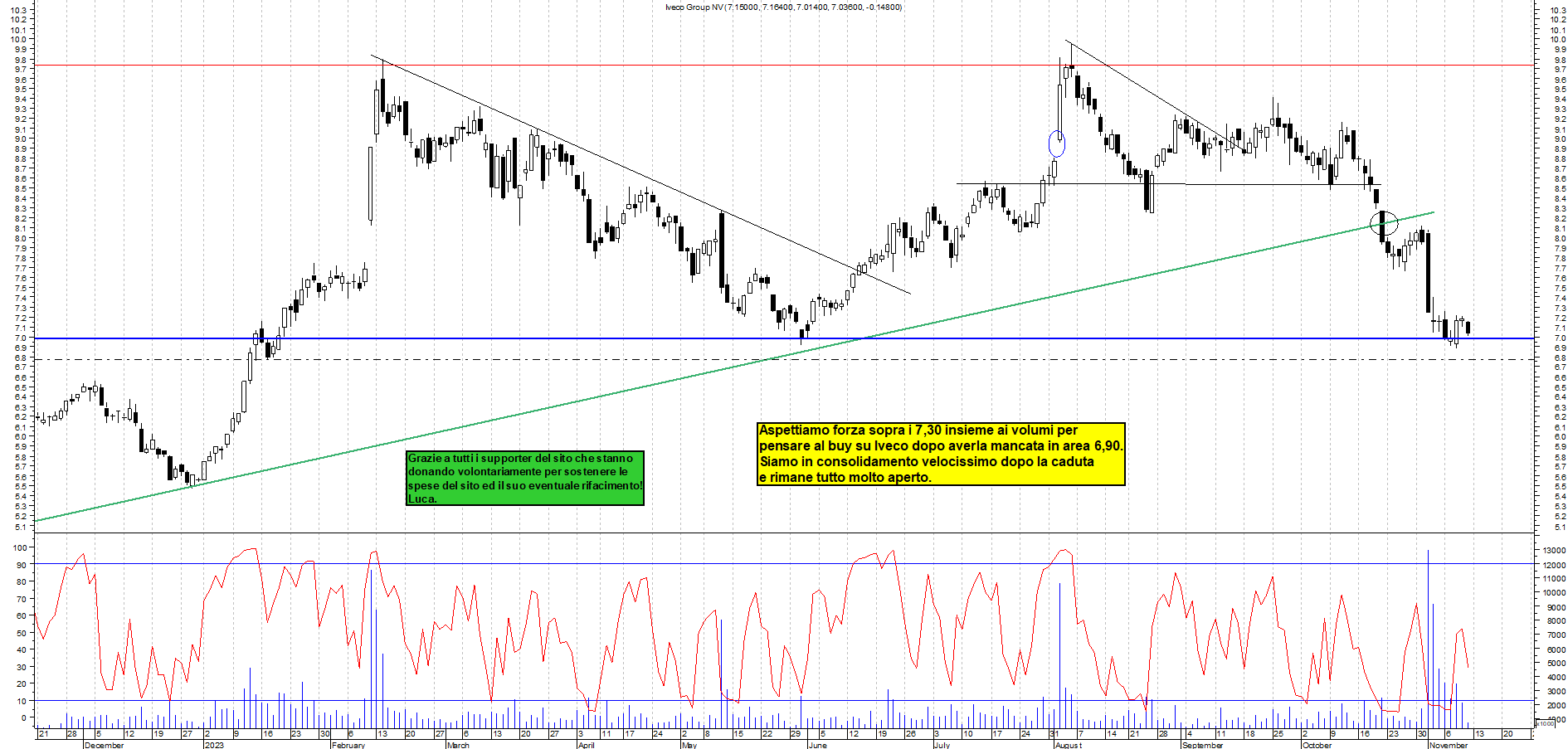This screenshot has height=749, width=1568.
Task: Click the Iveco Group NV chart title
Action: click(x=783, y=7)
